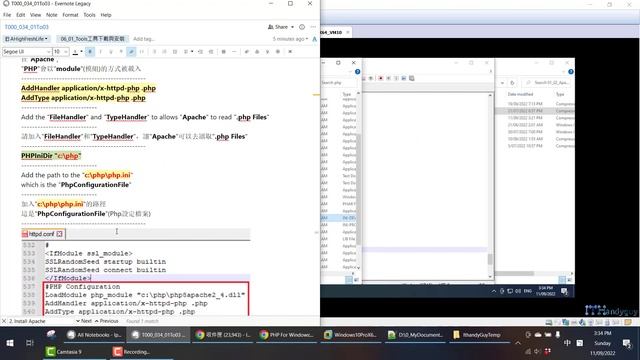
Task: Toggle Bold formatting in Evernote toolbar
Action: coord(90,52)
